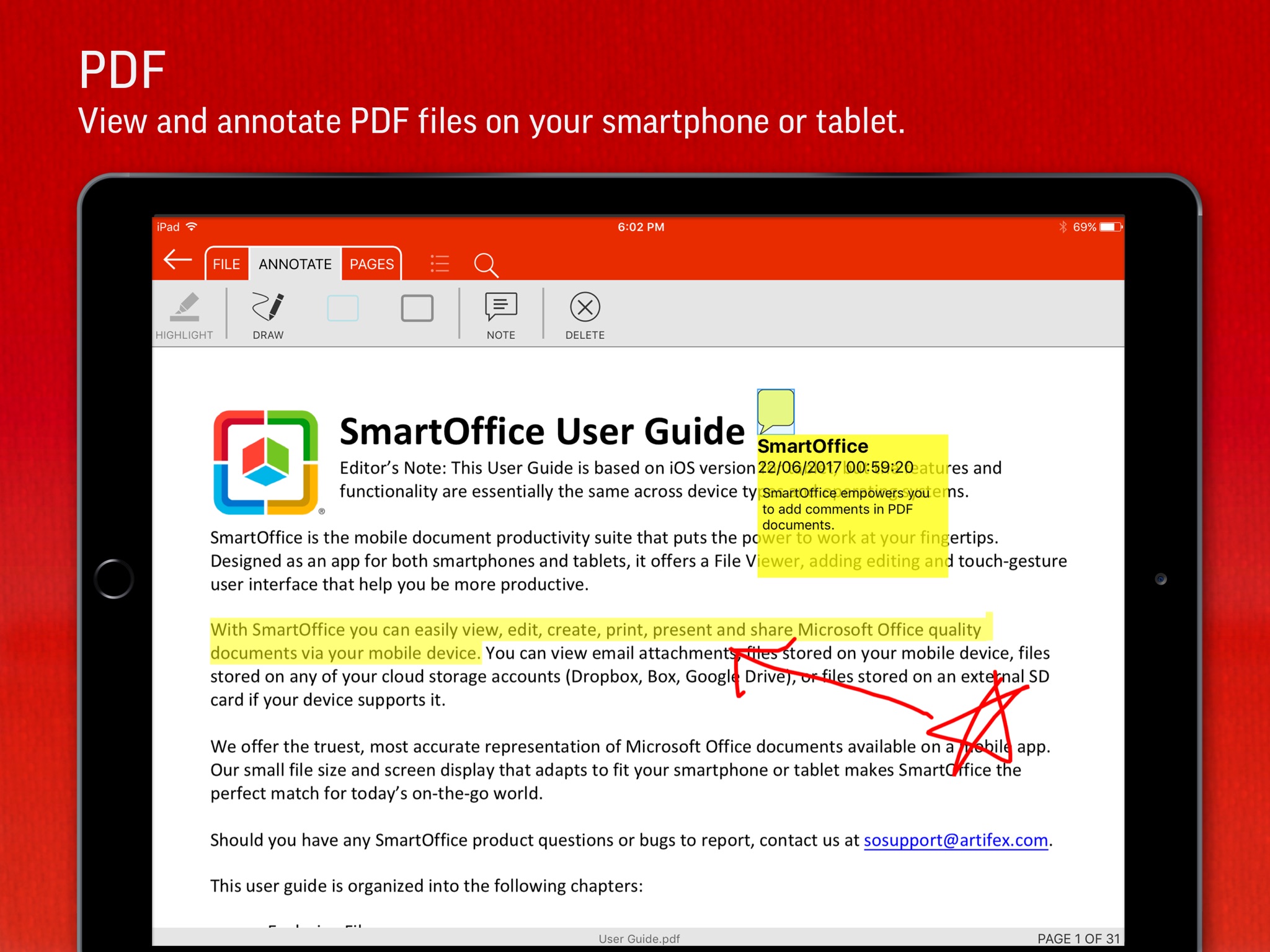
Task: Switch to the PAGES tab
Action: point(371,264)
